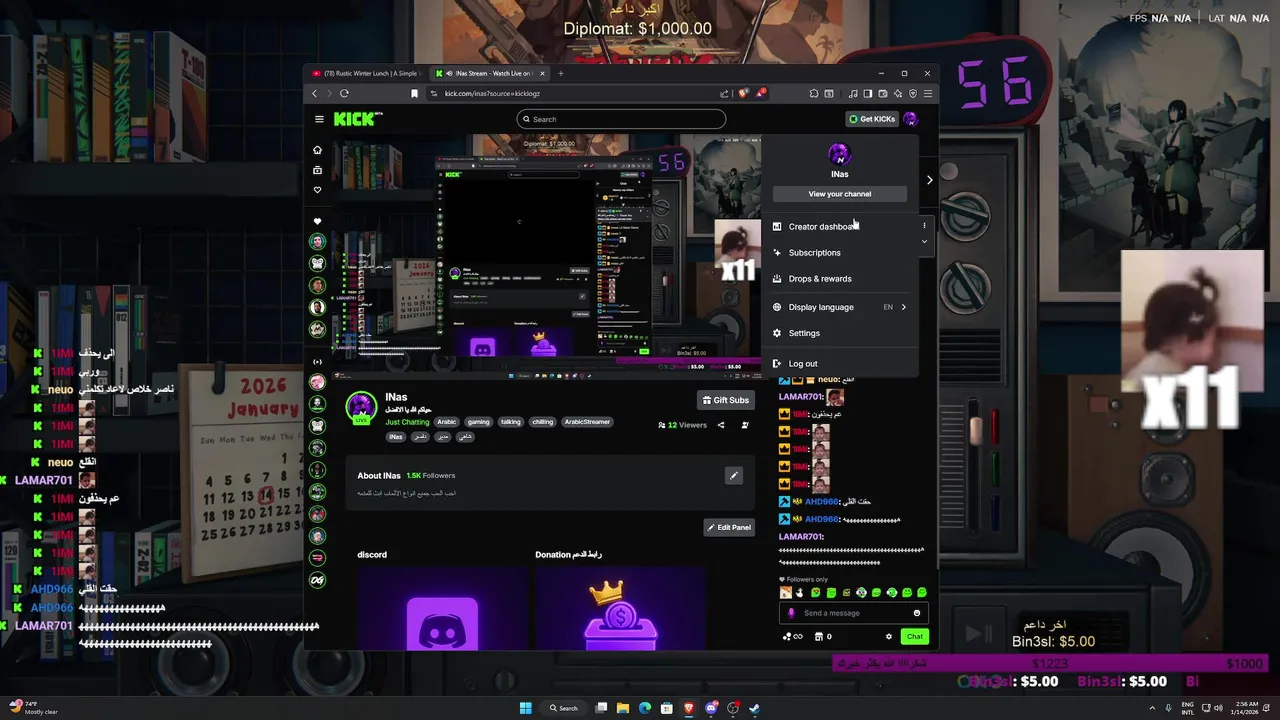Screen dimensions: 1280x720
Task: Reload the page in browser
Action: 344,93
